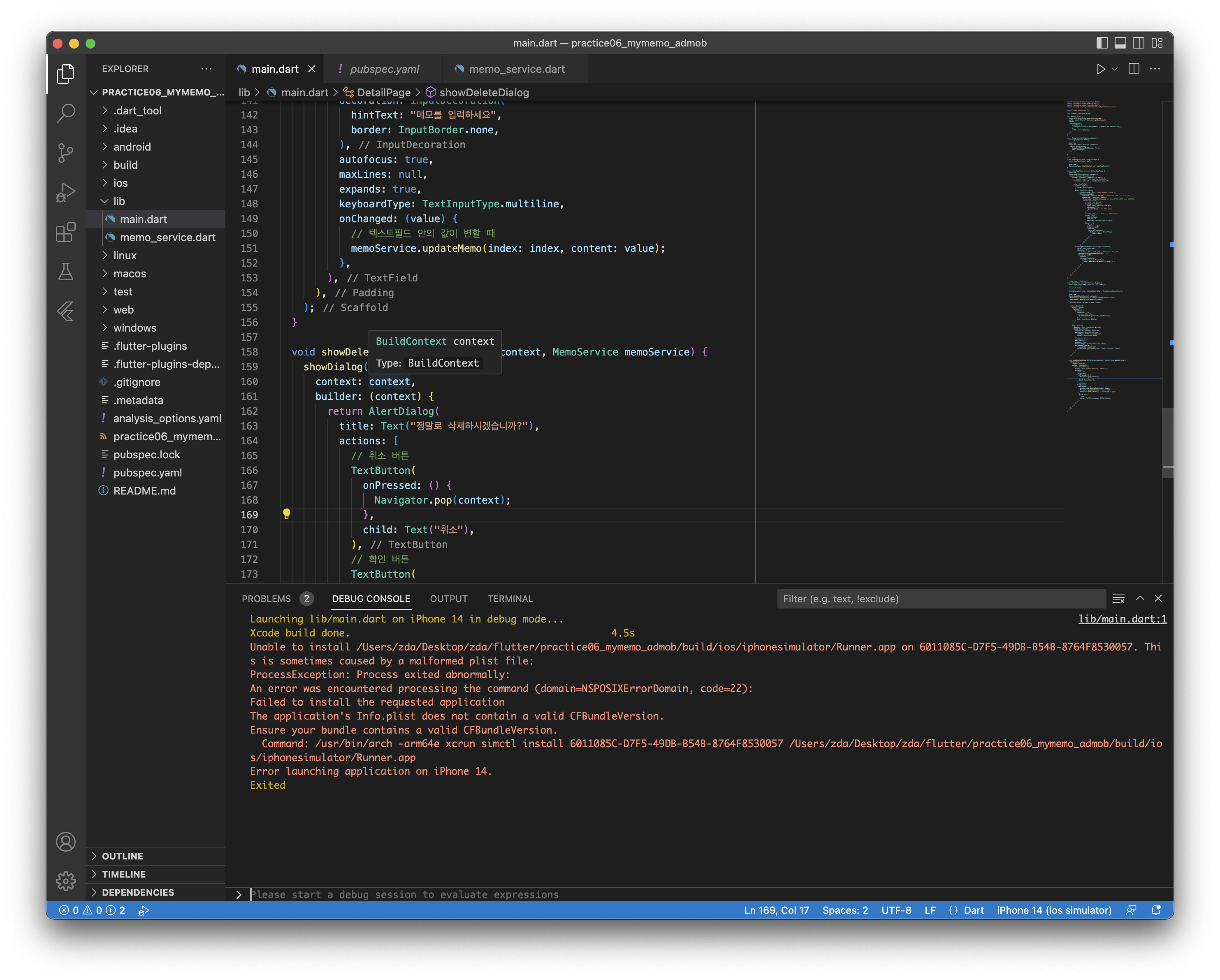Click the DetailPage breadcrumb item

pyautogui.click(x=377, y=92)
